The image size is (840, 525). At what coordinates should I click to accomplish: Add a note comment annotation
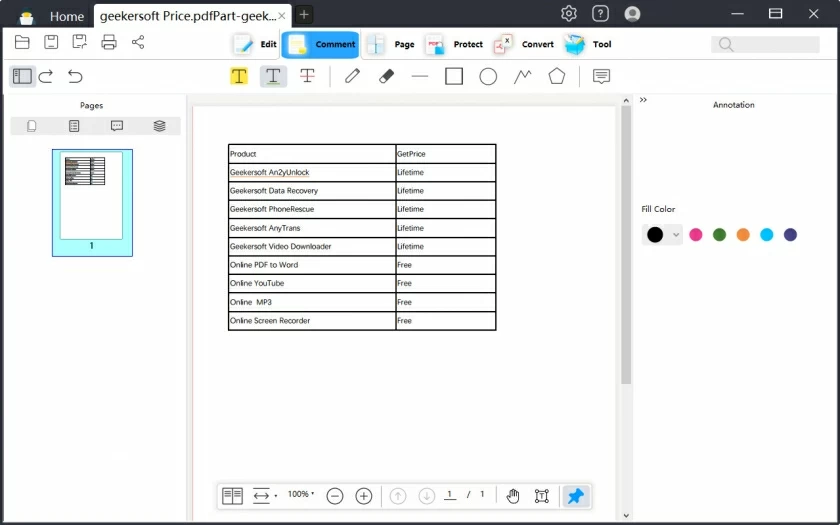pyautogui.click(x=601, y=76)
